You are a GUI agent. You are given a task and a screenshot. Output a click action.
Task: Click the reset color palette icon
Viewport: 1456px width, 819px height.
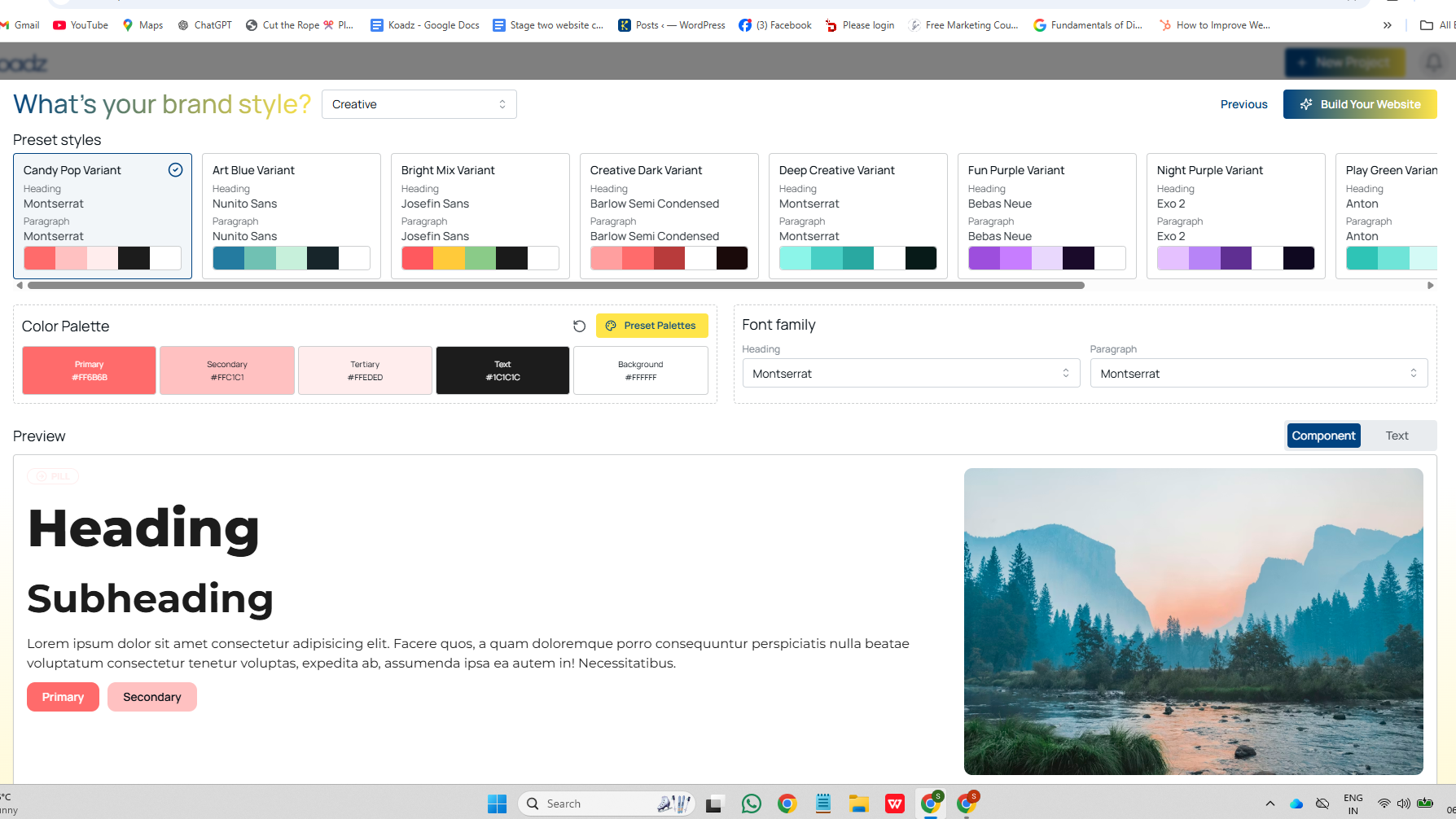[x=579, y=326]
